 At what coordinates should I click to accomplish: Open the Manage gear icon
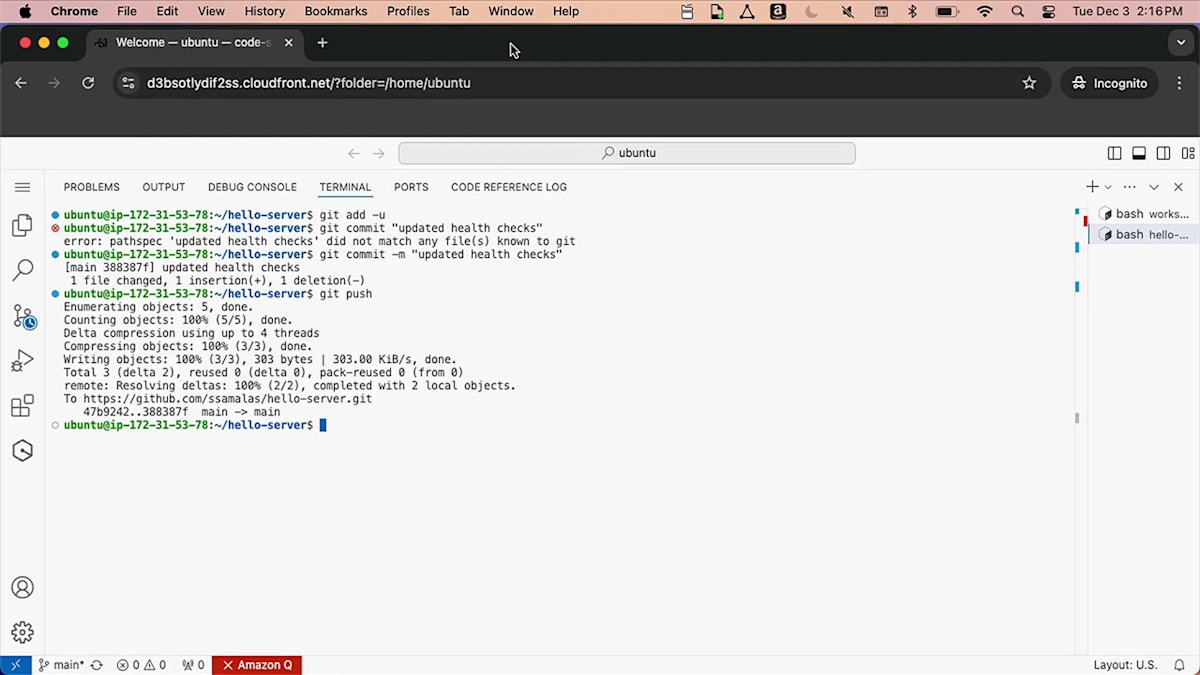(x=22, y=632)
